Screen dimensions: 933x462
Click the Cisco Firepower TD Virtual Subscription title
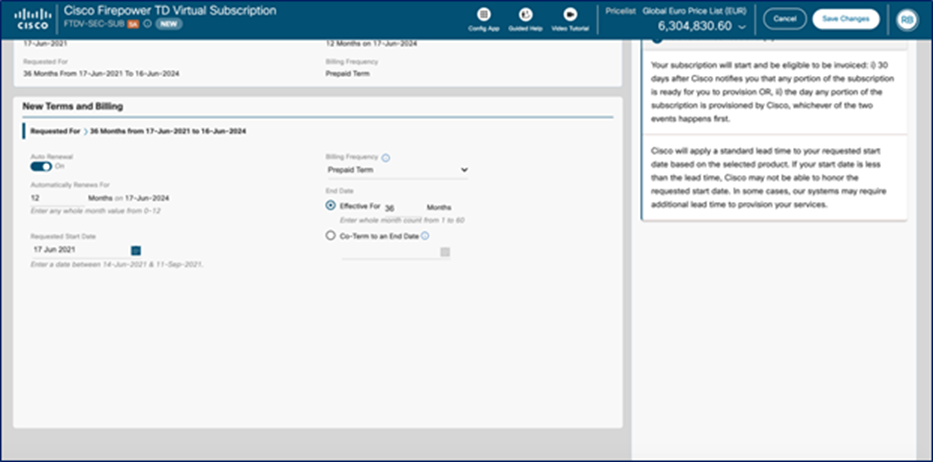(x=170, y=10)
